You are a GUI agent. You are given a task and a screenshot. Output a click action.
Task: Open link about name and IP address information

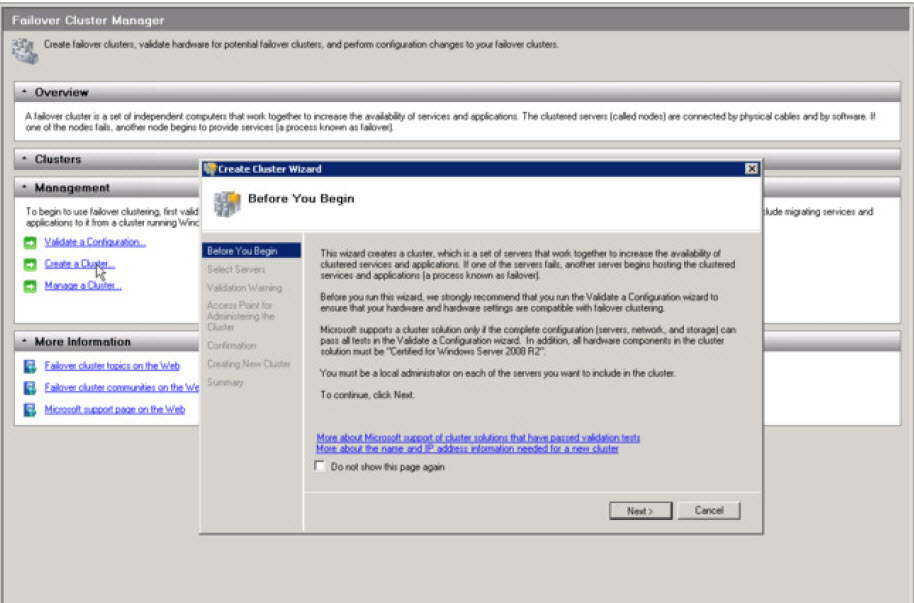coord(467,448)
